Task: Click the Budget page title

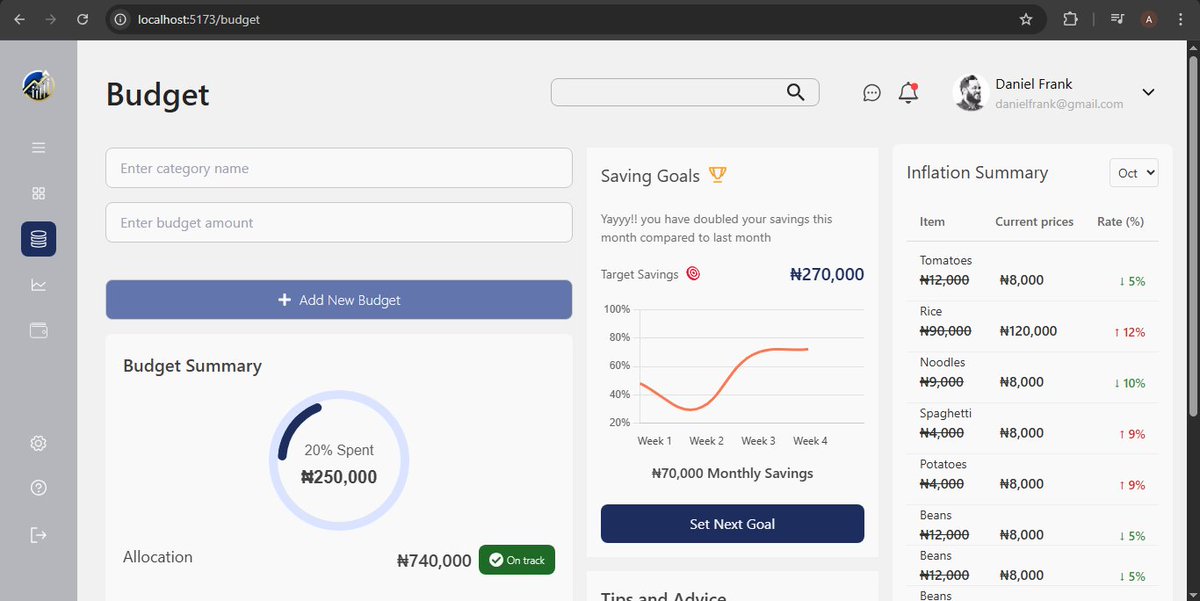Action: point(158,94)
